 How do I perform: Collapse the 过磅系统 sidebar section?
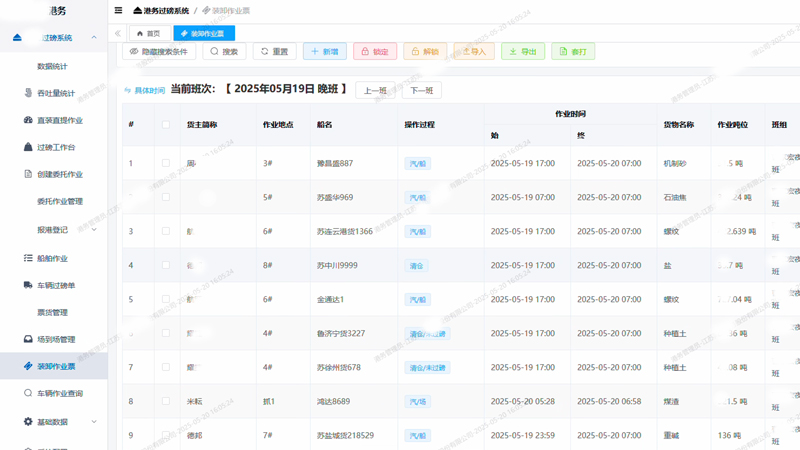pos(94,38)
